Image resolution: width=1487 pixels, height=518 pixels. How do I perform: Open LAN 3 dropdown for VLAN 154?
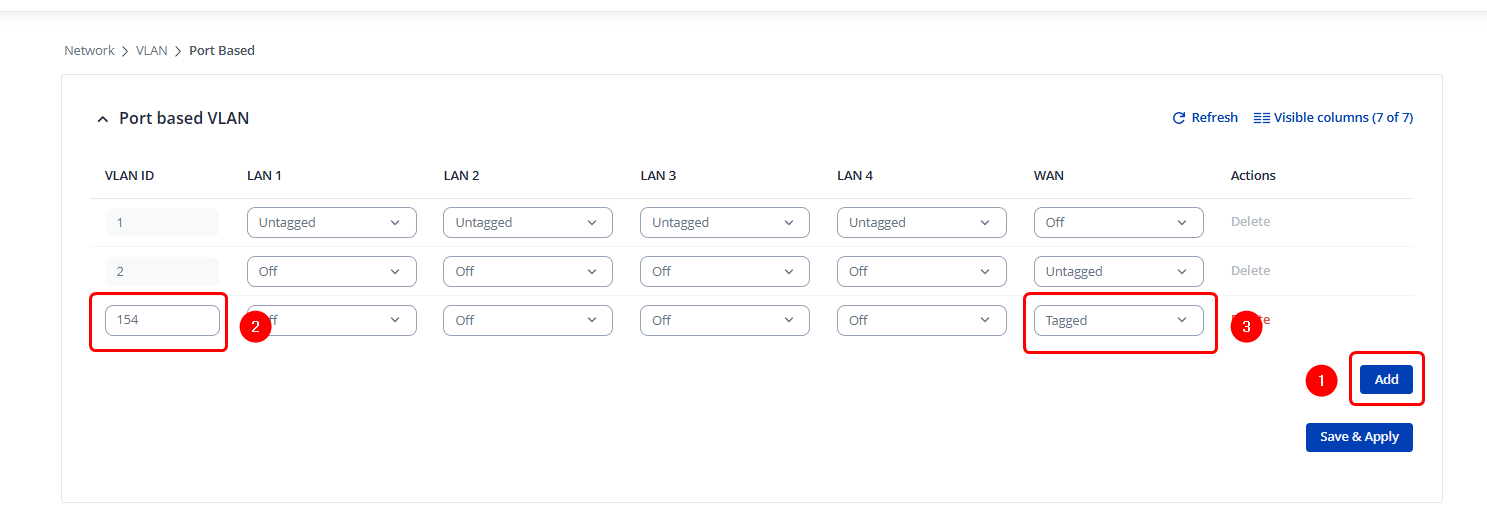pyautogui.click(x=725, y=321)
